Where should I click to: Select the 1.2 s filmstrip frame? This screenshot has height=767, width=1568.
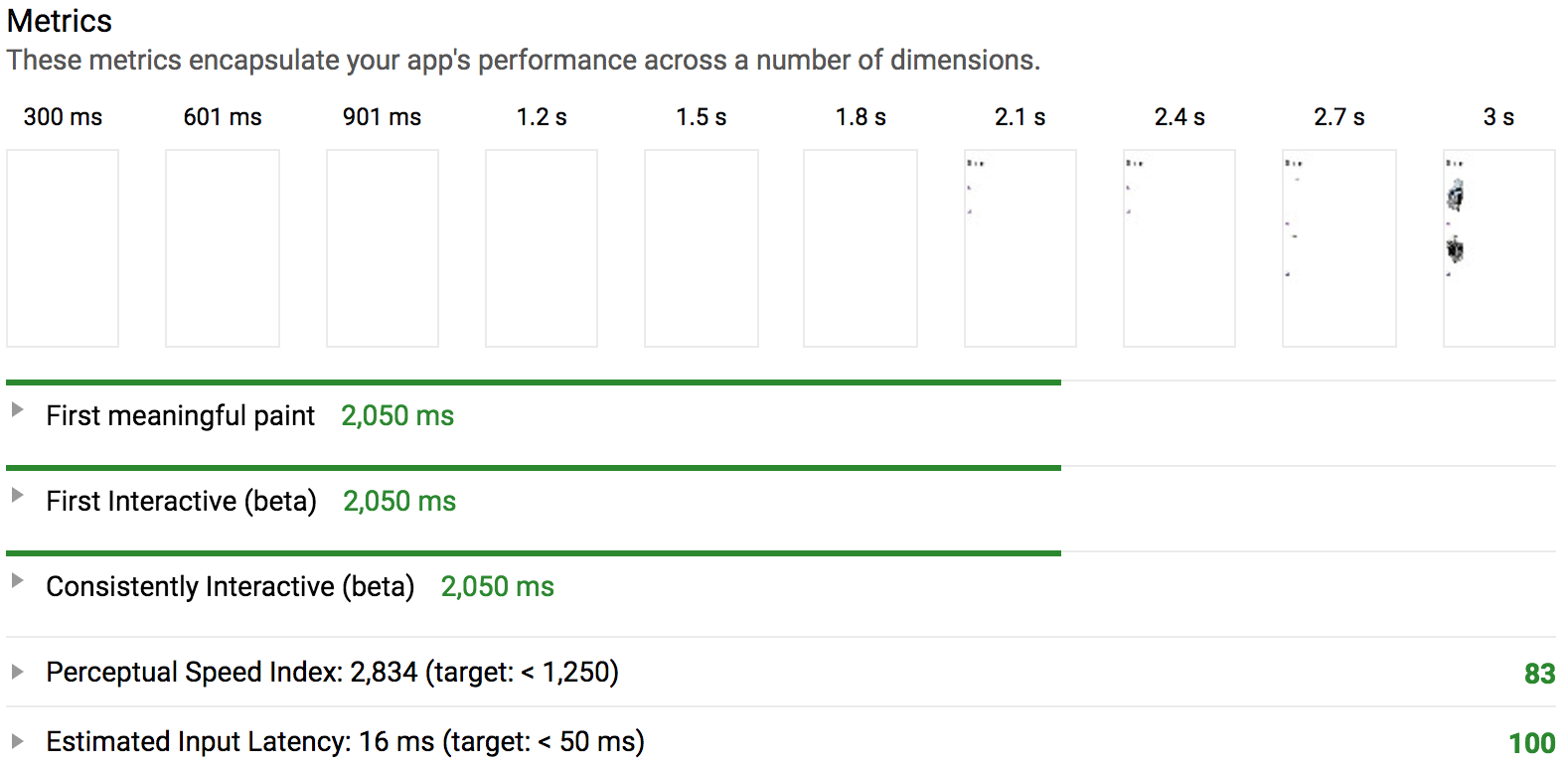click(x=542, y=248)
